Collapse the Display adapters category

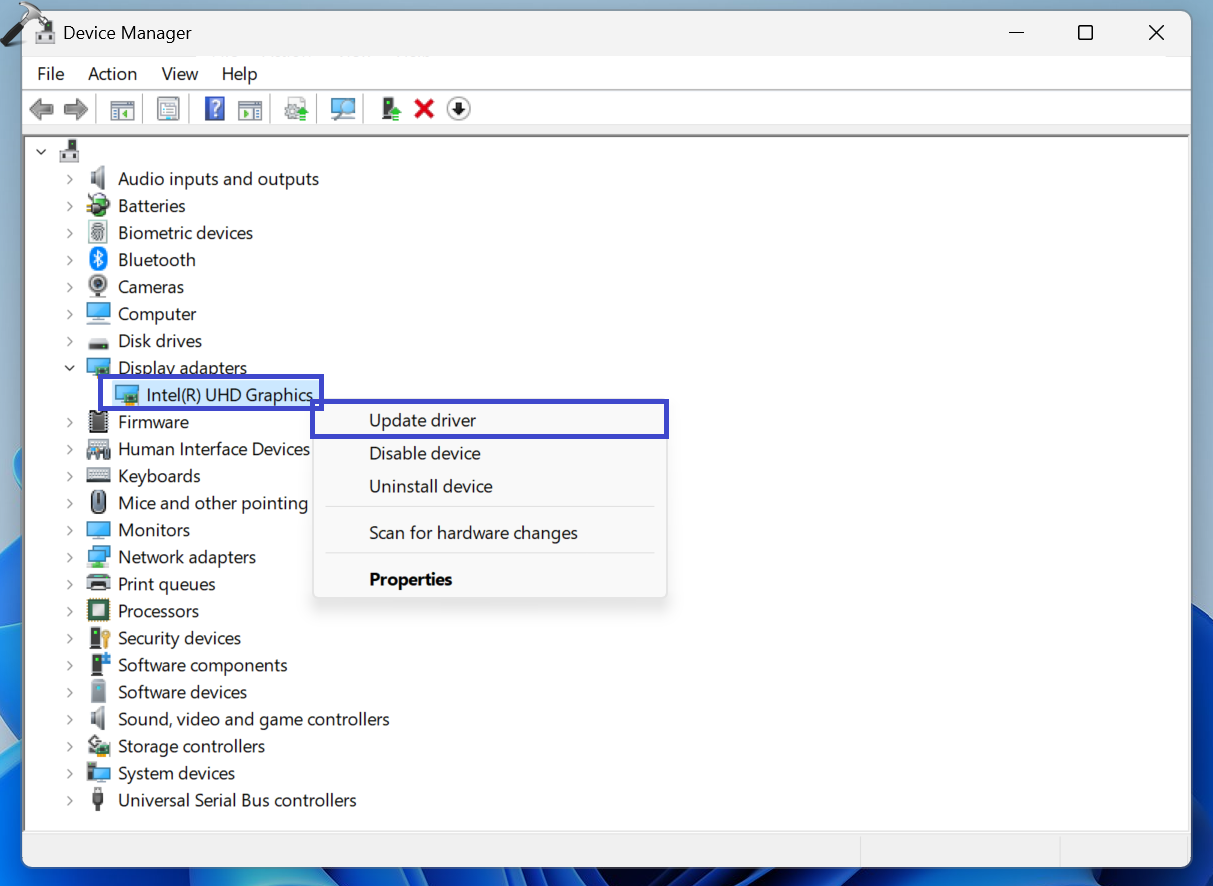pyautogui.click(x=68, y=367)
